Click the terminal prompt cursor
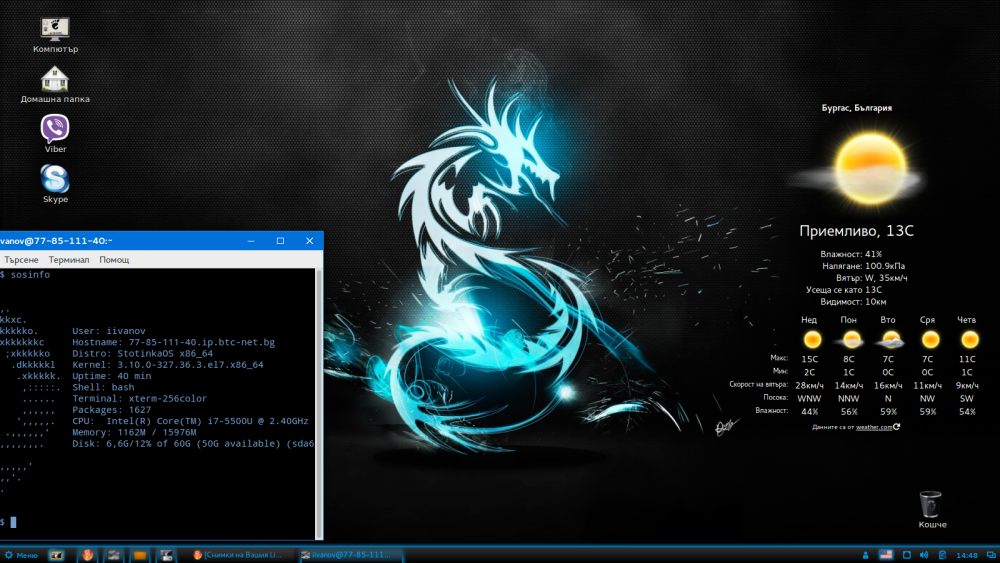The image size is (1000, 563). (x=13, y=522)
